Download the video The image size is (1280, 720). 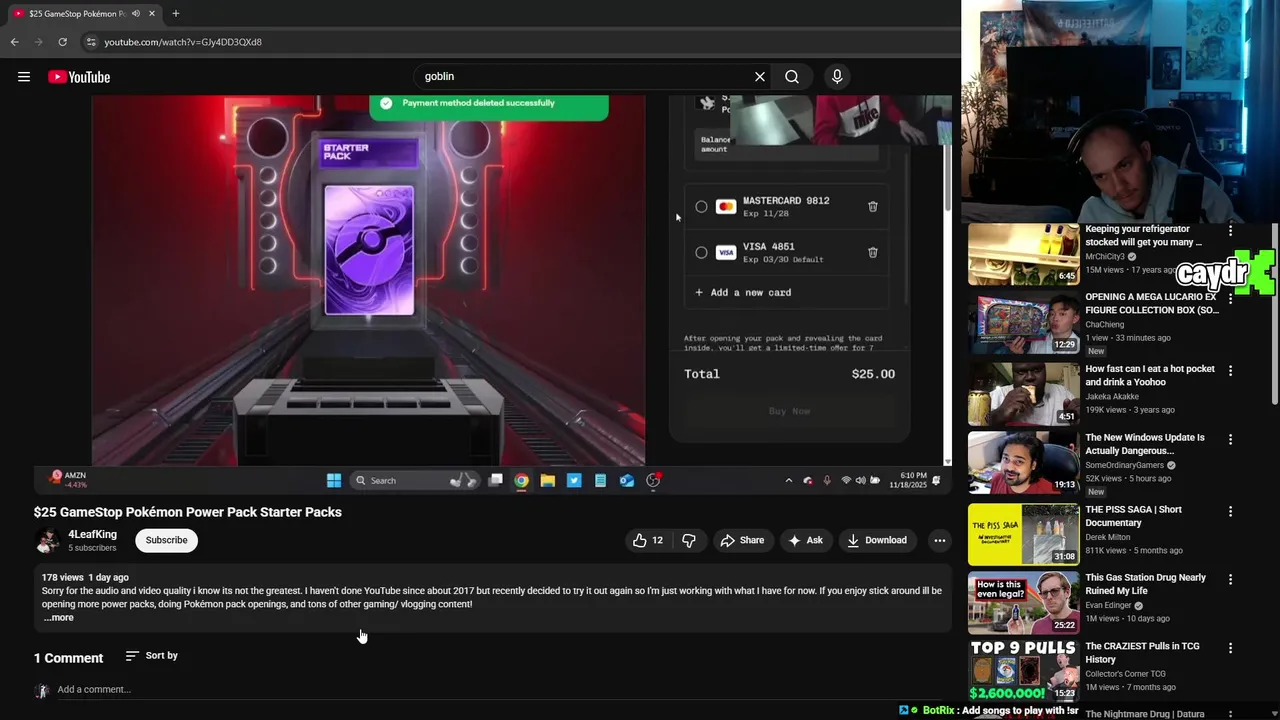pos(876,540)
